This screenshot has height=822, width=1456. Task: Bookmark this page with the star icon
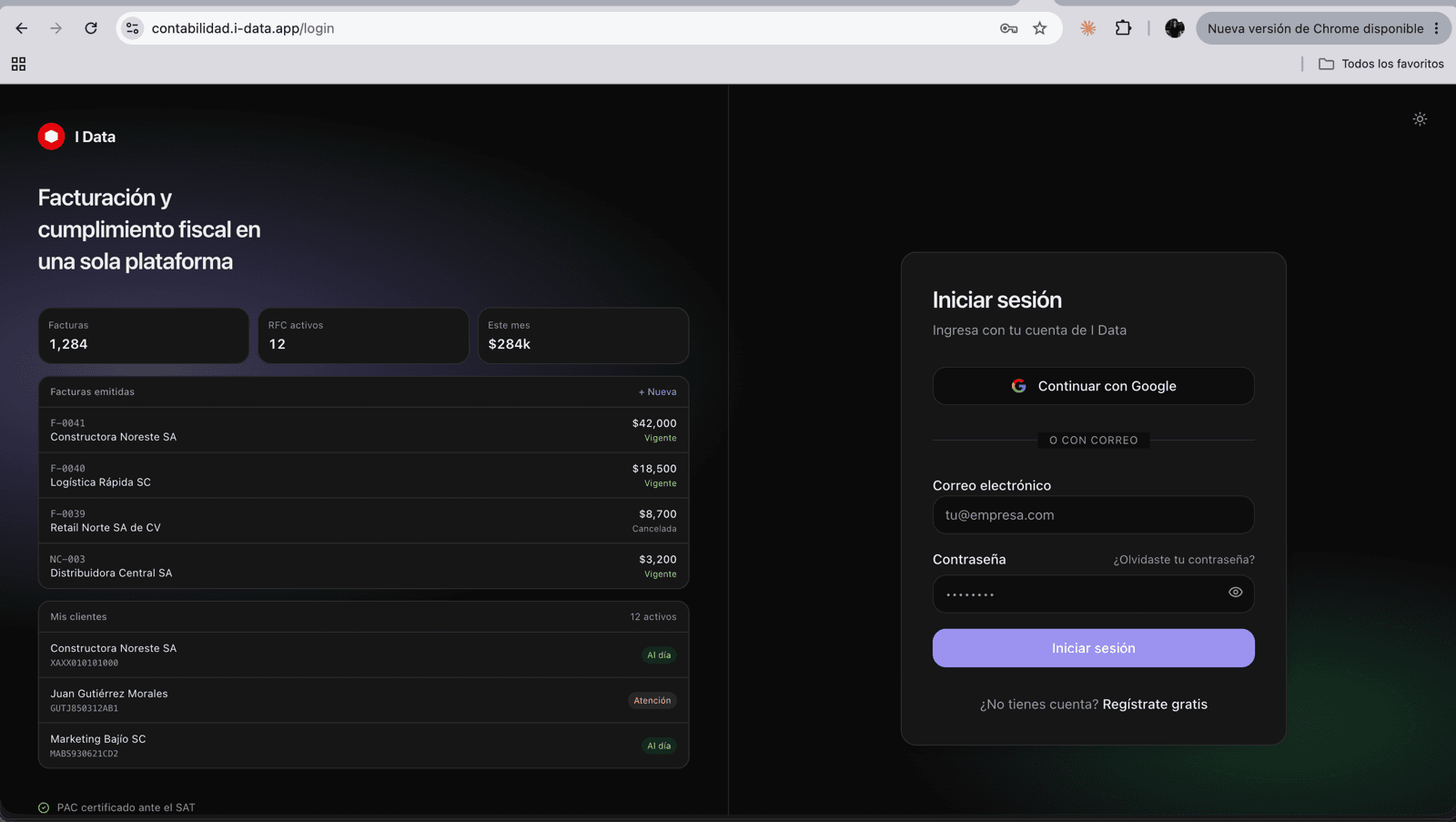coord(1040,28)
